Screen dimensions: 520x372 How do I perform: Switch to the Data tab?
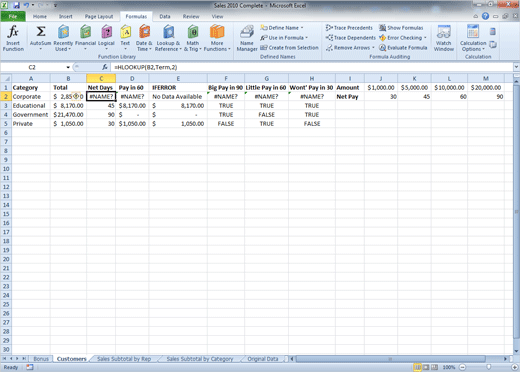(165, 16)
